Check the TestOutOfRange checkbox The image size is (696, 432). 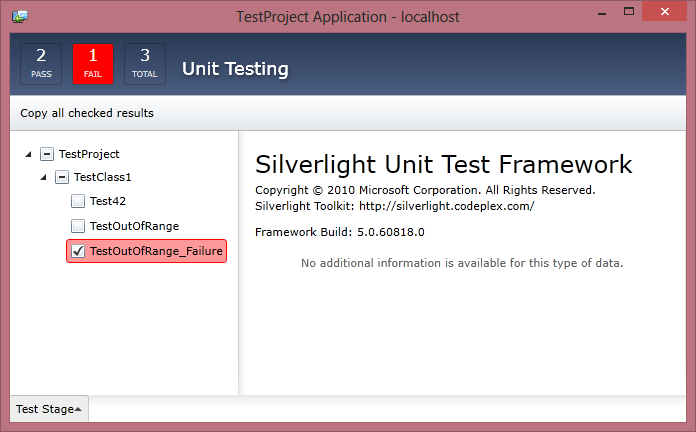coord(78,226)
